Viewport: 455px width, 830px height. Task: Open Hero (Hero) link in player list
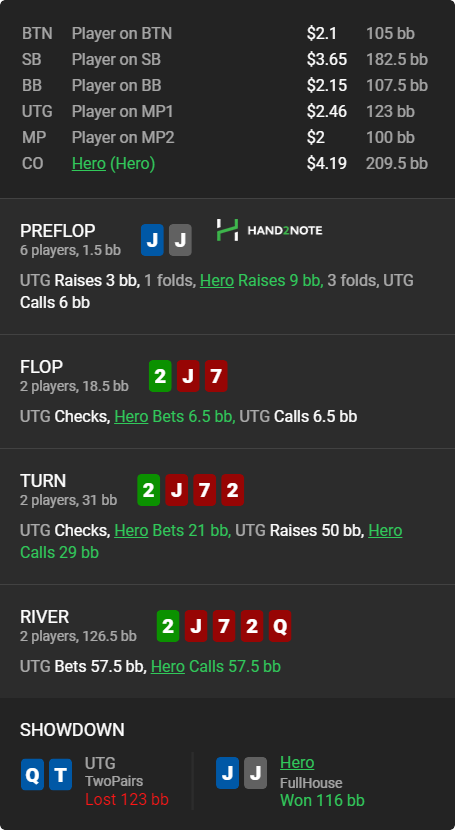113,164
